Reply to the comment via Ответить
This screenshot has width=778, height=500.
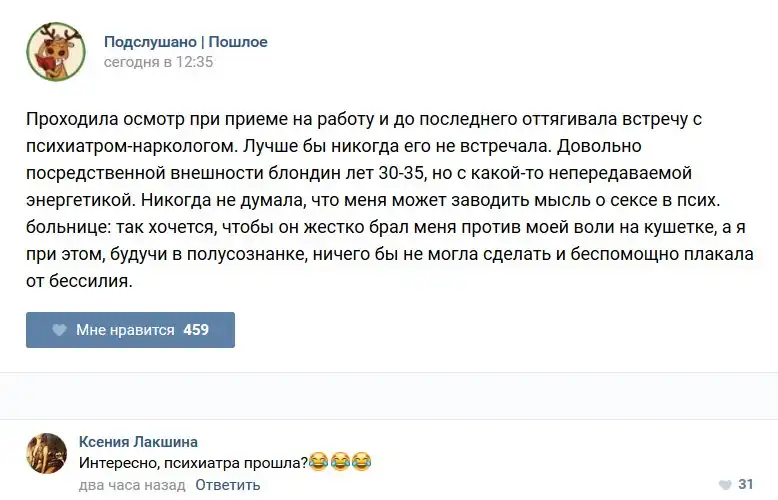[x=227, y=485]
